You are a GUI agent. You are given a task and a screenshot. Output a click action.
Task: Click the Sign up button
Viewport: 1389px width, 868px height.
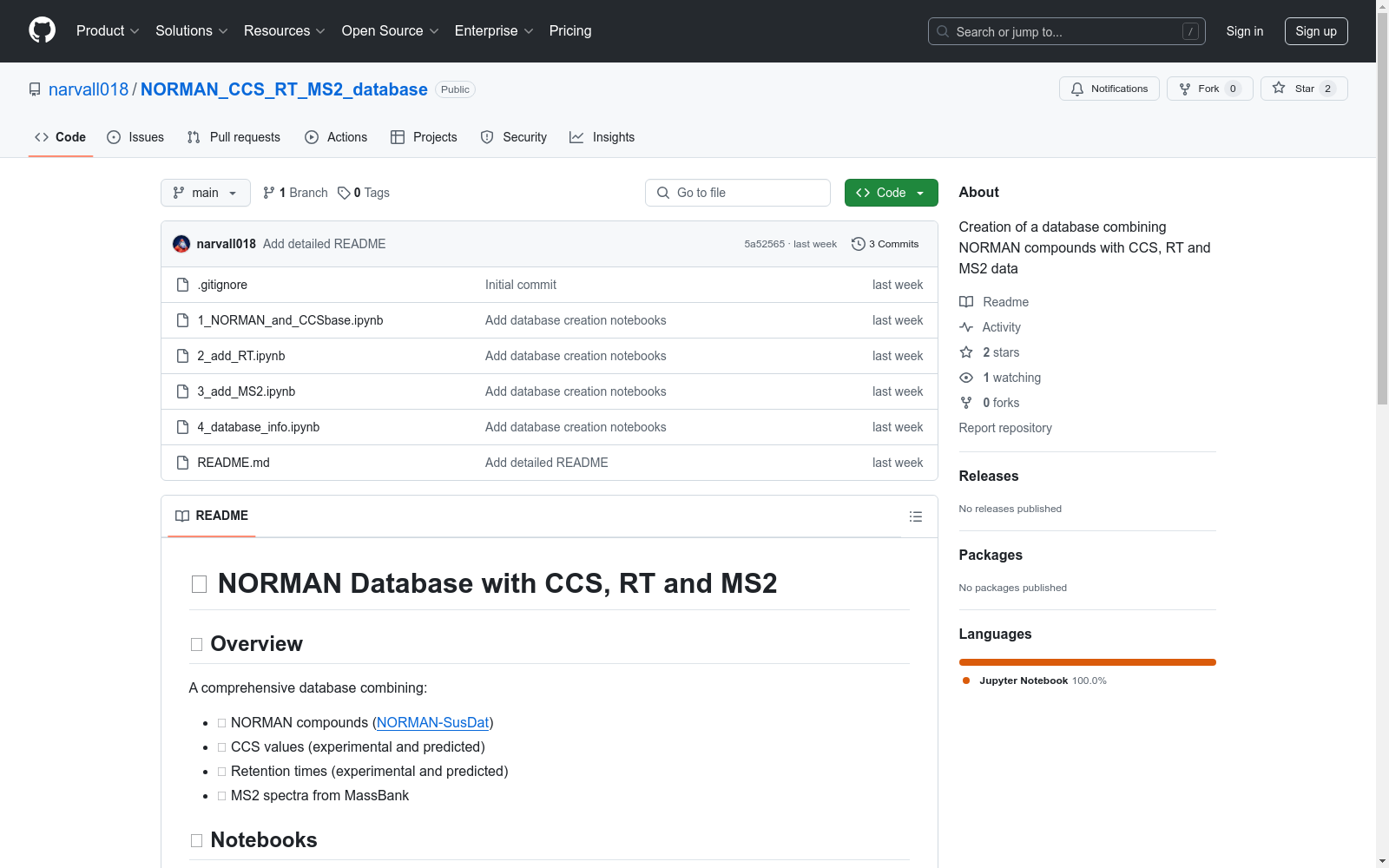click(1315, 31)
